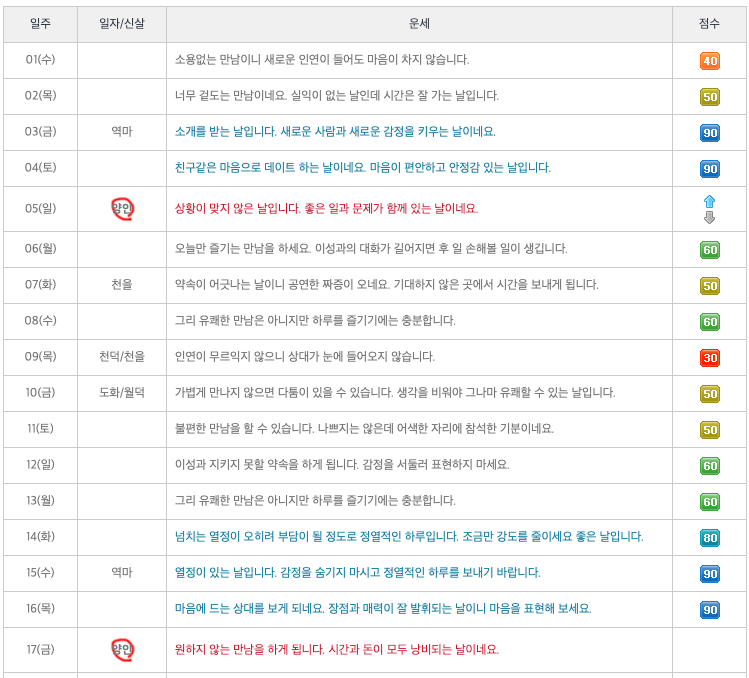Click the blue text starting '넘치는 열정이 오히려'
Viewport: 749px width, 678px height.
click(x=409, y=537)
